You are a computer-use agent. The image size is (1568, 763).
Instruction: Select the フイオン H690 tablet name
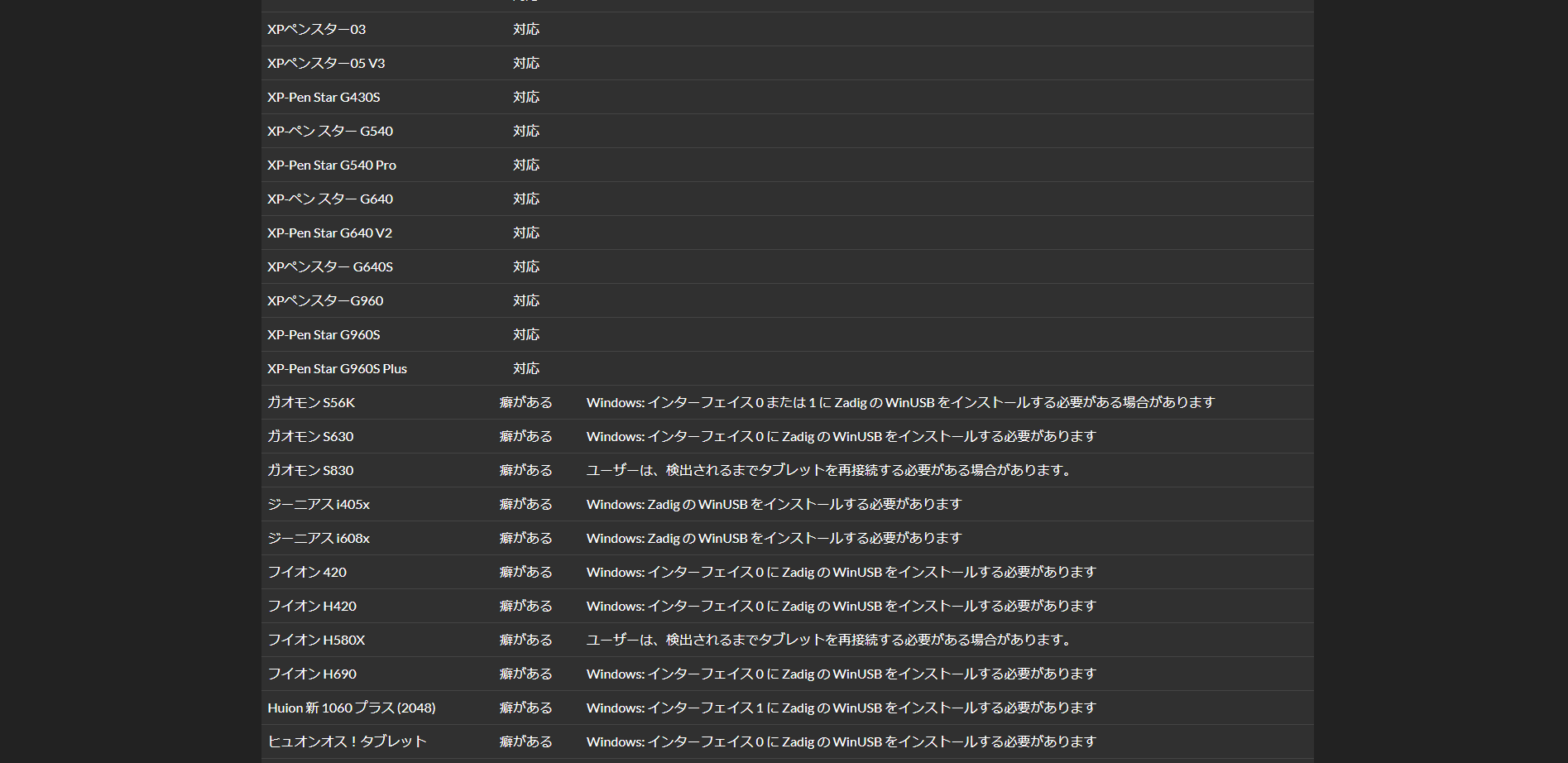311,674
